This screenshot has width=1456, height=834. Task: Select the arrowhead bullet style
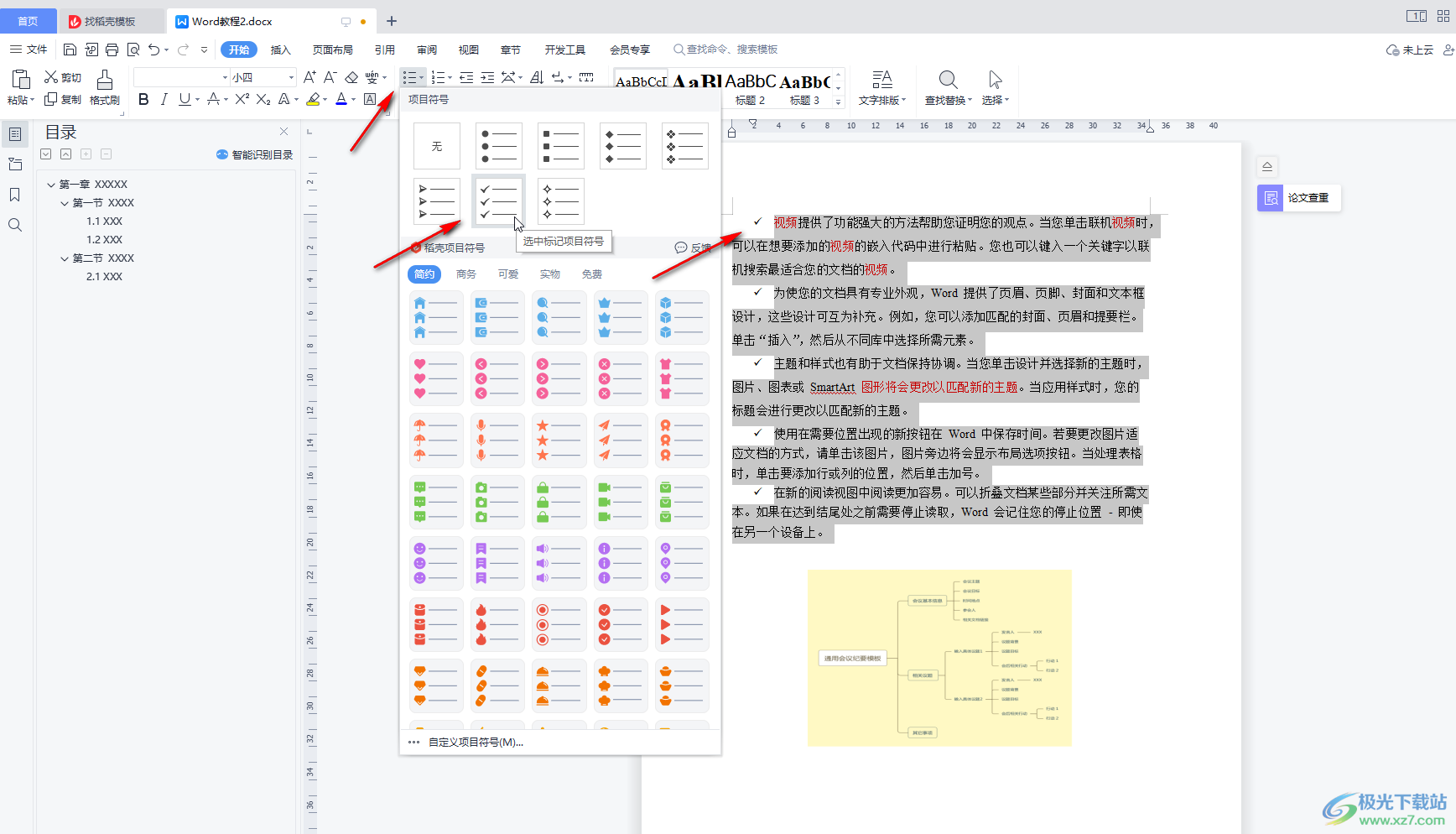[437, 201]
